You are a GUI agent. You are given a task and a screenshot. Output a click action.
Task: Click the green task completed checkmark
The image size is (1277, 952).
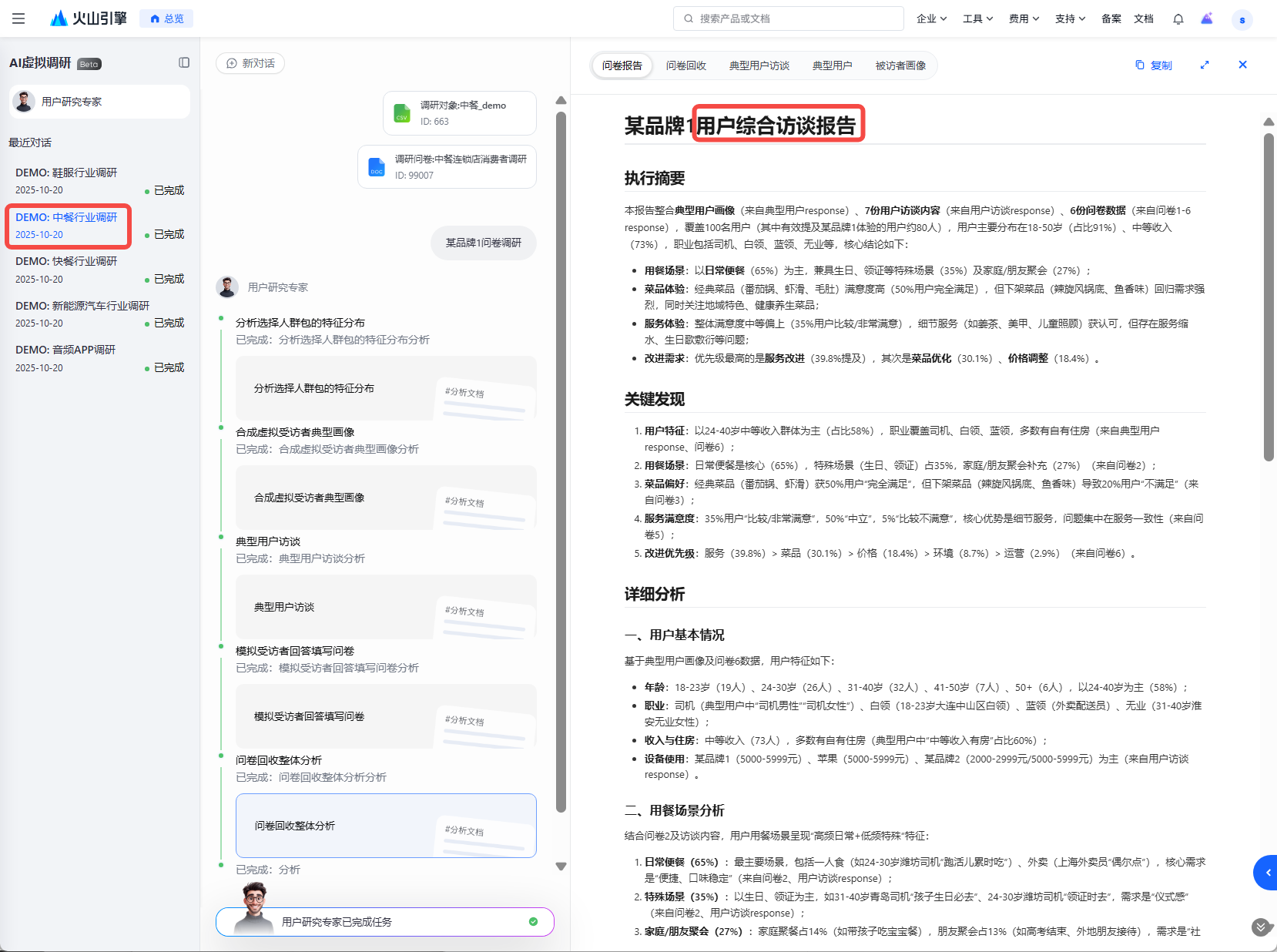click(x=533, y=921)
